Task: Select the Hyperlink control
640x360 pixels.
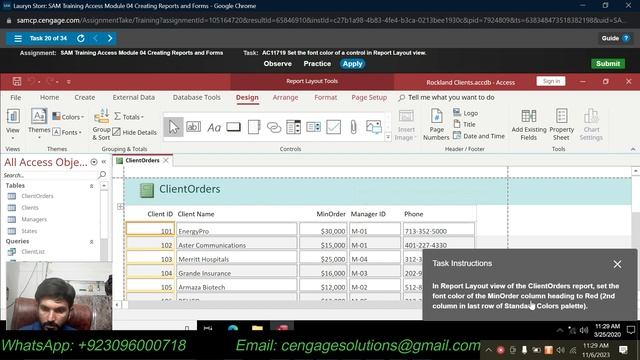Action: (273, 127)
